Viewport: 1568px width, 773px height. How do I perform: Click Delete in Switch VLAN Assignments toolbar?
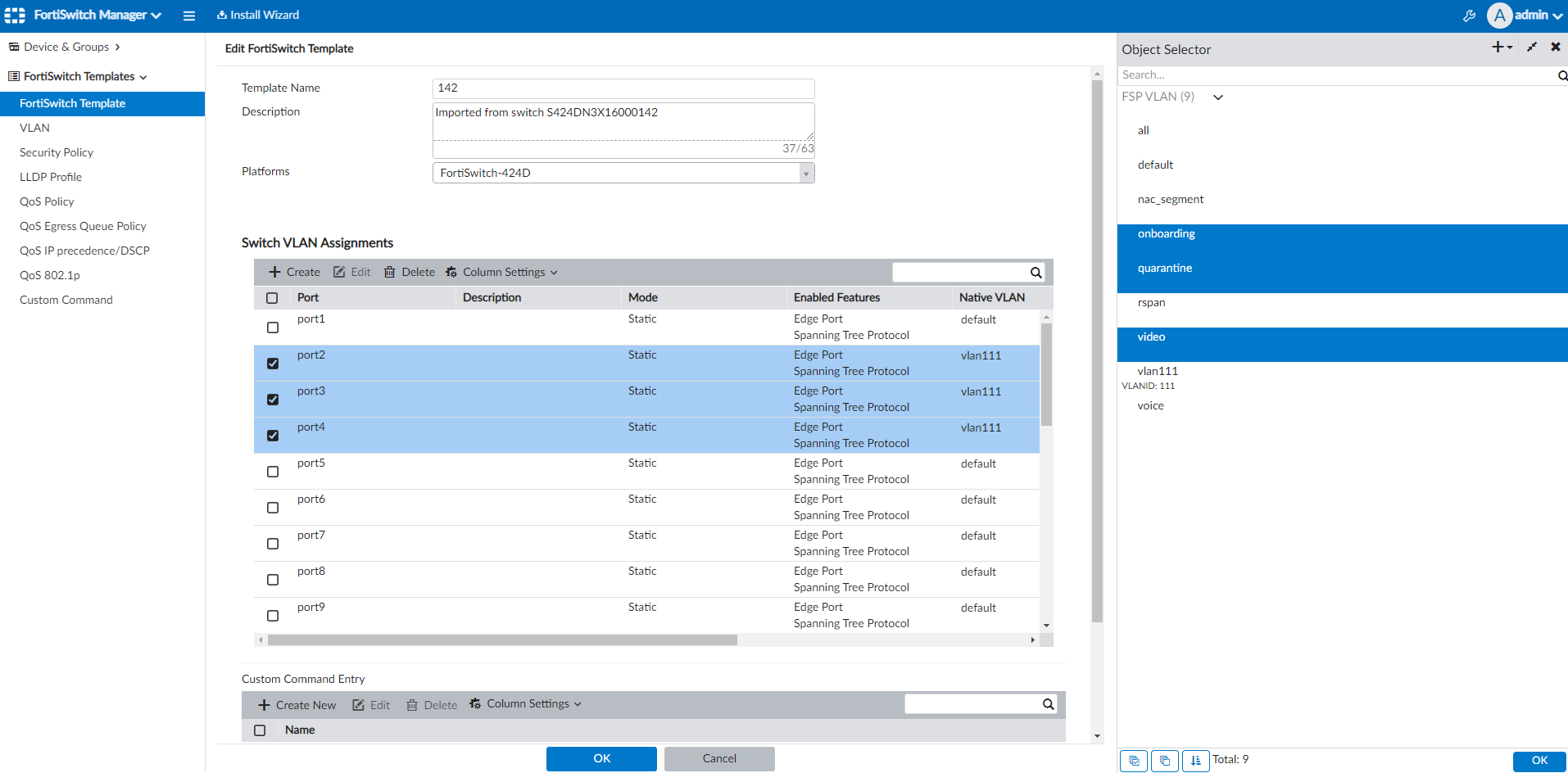pyautogui.click(x=410, y=272)
